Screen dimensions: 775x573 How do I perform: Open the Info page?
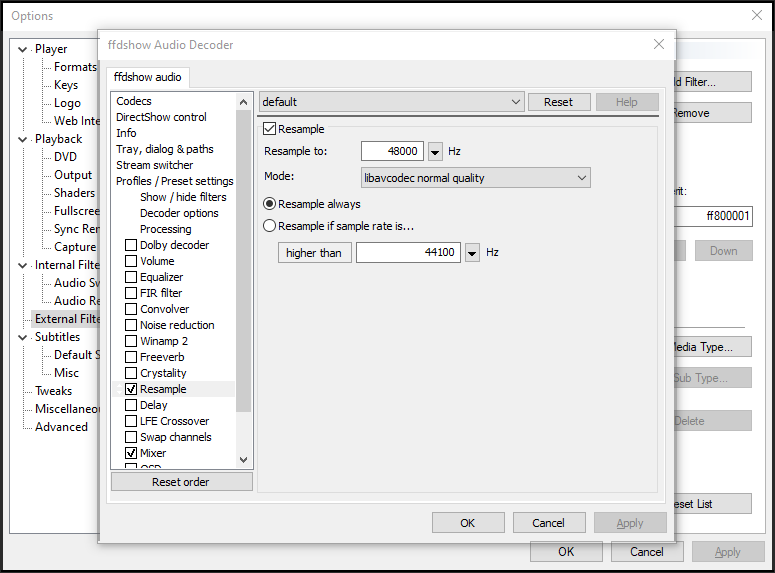pos(126,133)
